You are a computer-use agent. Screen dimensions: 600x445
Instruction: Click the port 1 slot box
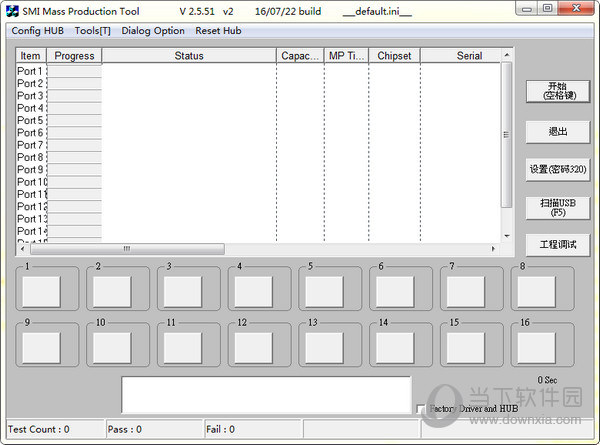click(x=41, y=292)
